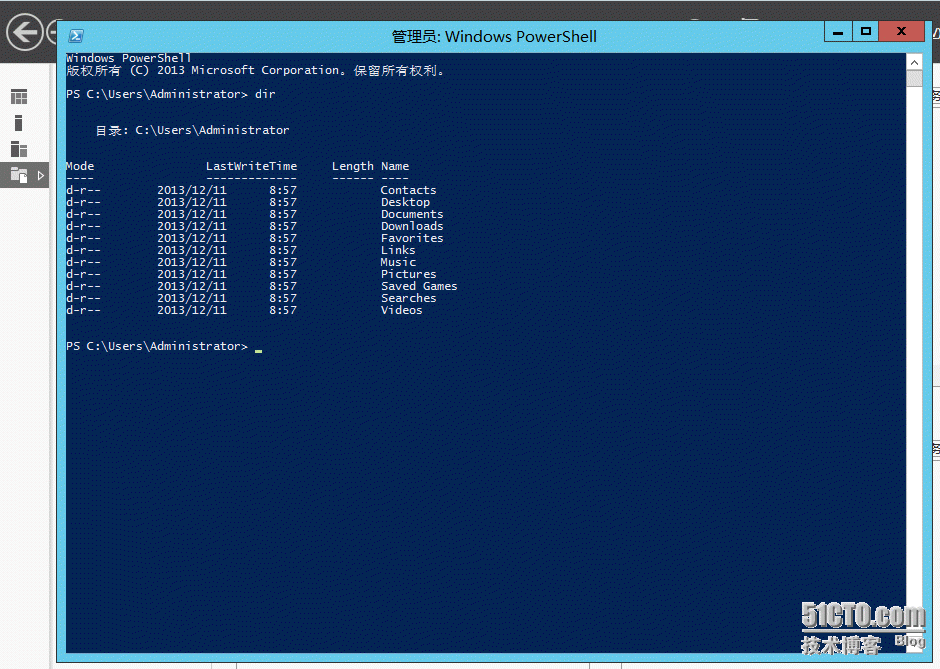
Task: Click the Links directory entry
Action: click(398, 250)
